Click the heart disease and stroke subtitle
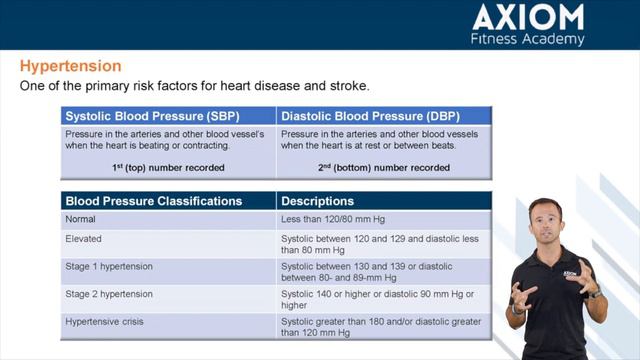The height and width of the screenshot is (360, 640). 195,86
